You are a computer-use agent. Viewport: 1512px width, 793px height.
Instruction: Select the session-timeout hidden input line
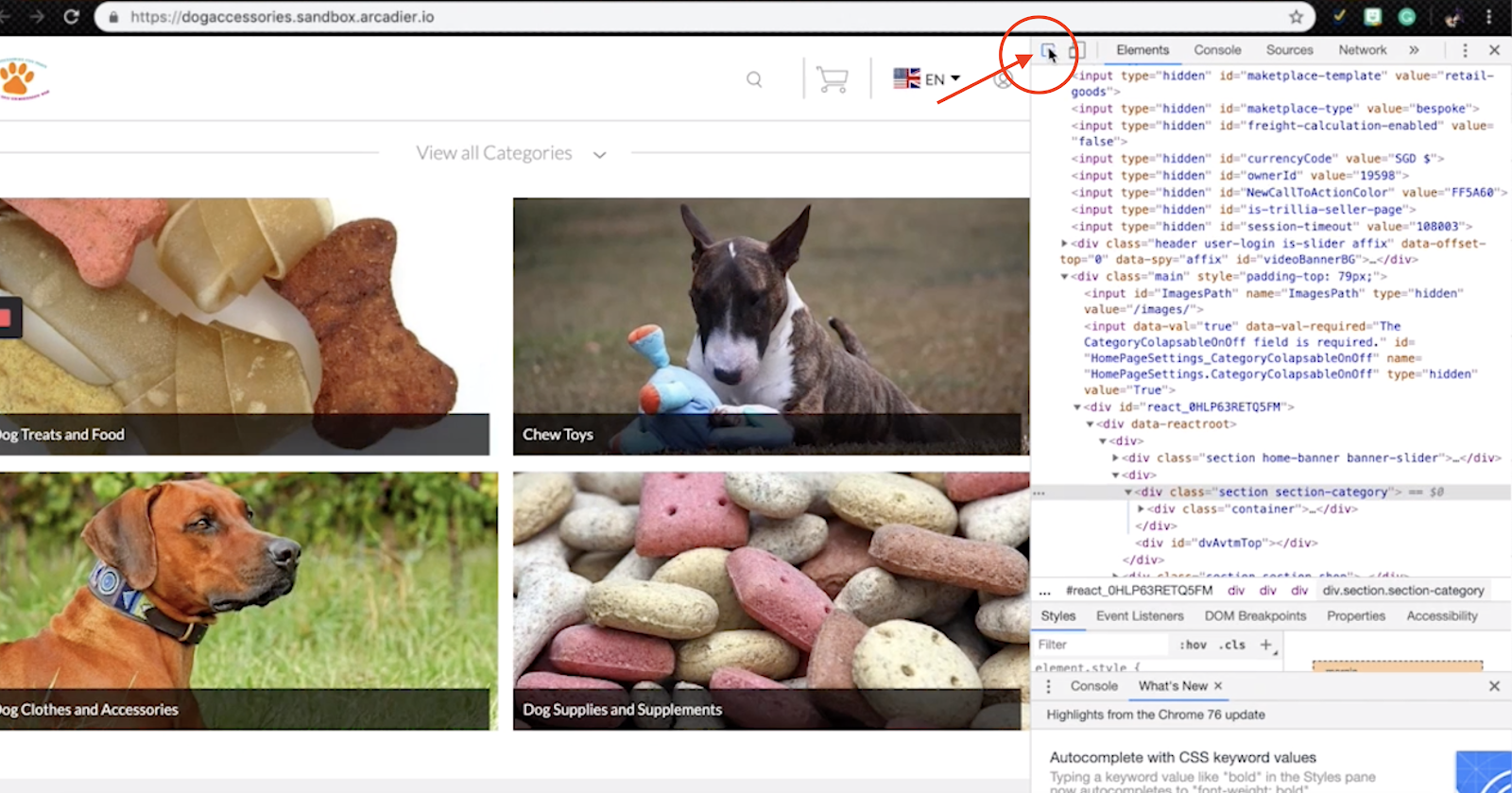click(x=1271, y=227)
